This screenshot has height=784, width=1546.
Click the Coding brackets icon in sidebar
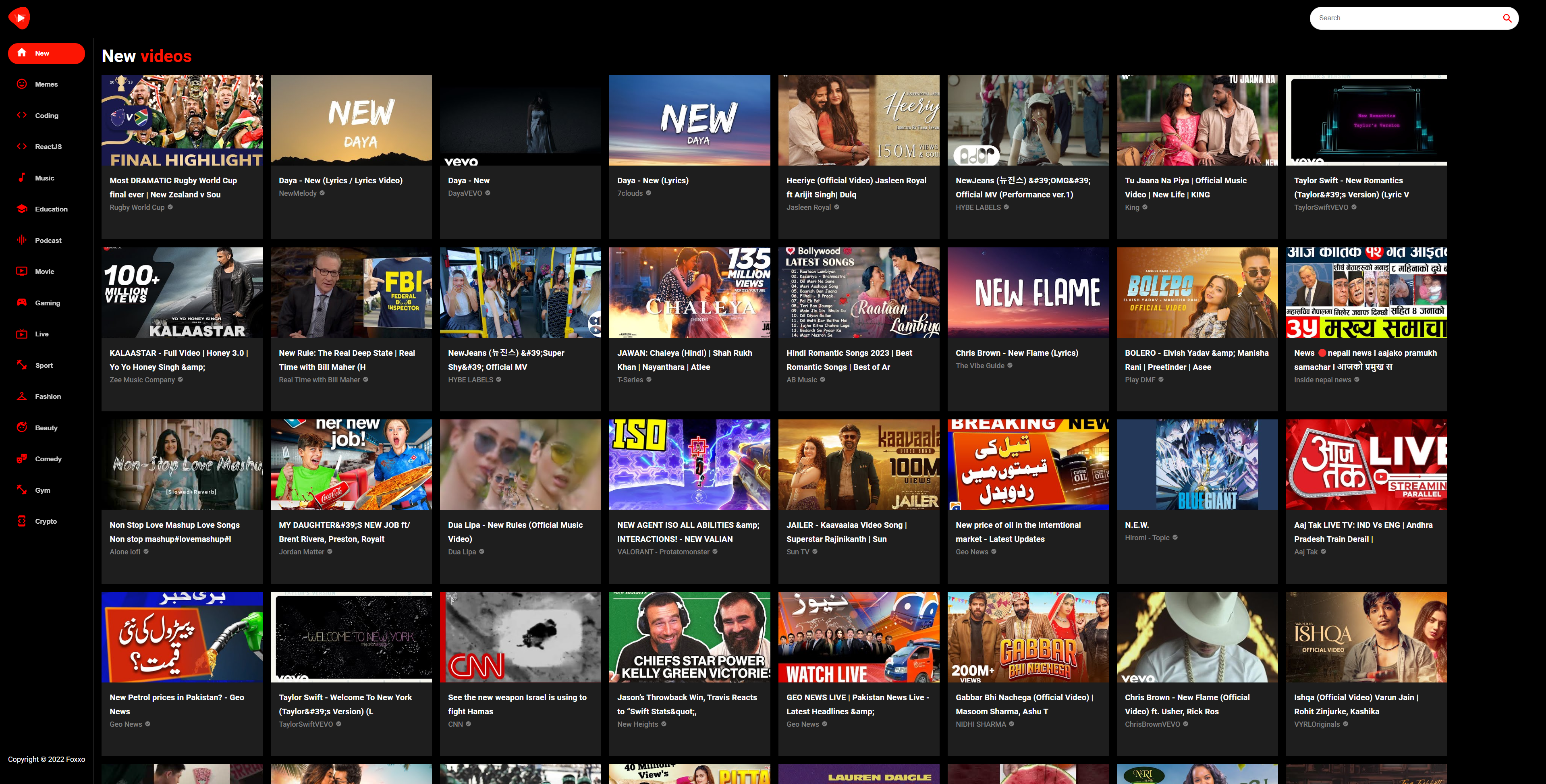[x=22, y=115]
